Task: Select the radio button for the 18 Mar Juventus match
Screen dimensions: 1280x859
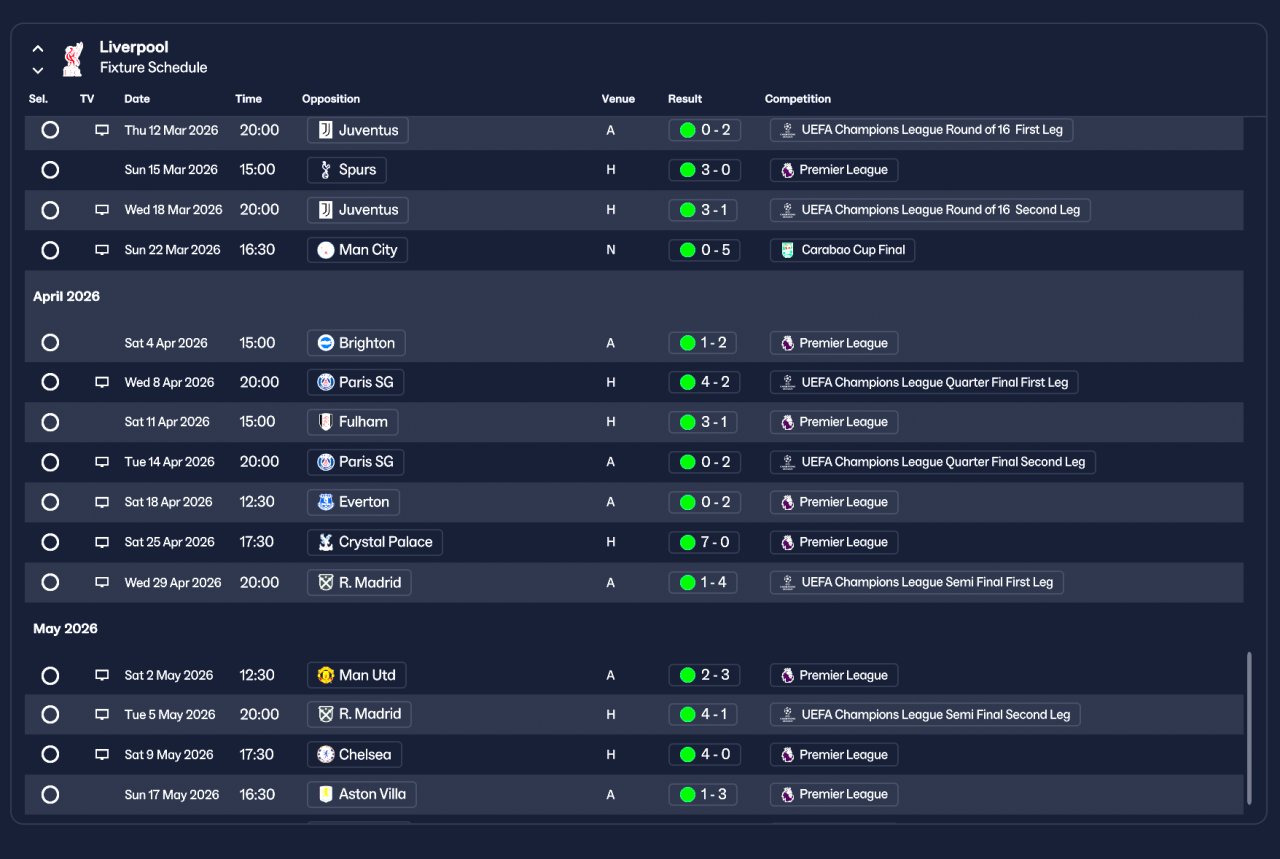Action: click(x=50, y=210)
